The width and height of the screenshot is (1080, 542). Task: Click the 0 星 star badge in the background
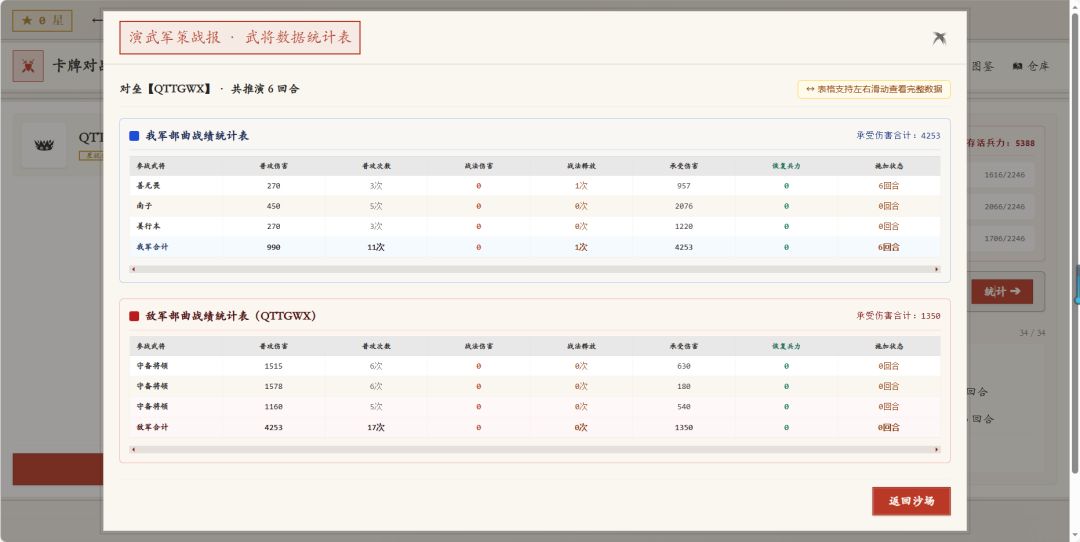(42, 21)
